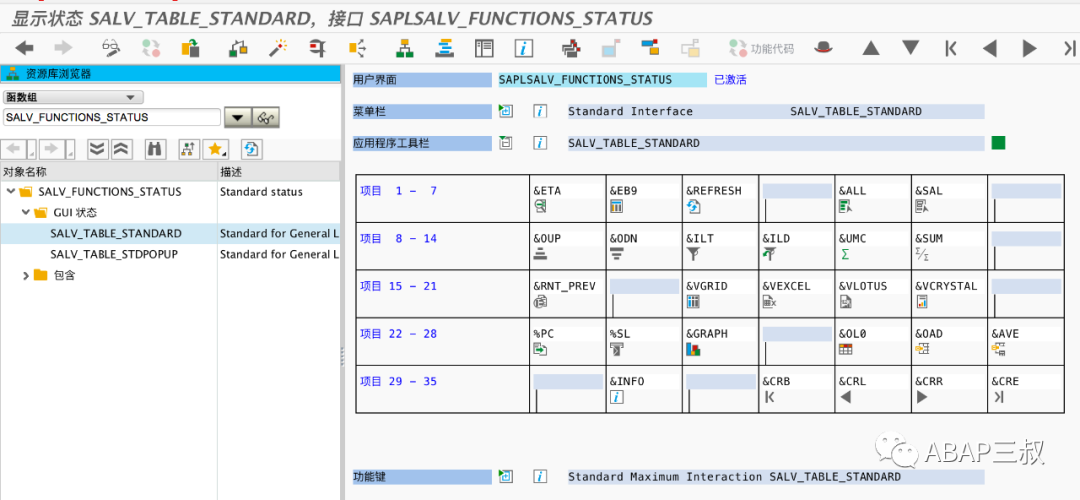Click the 项目 22 - 28 row label
Screen dimensions: 1080x500
pos(398,333)
